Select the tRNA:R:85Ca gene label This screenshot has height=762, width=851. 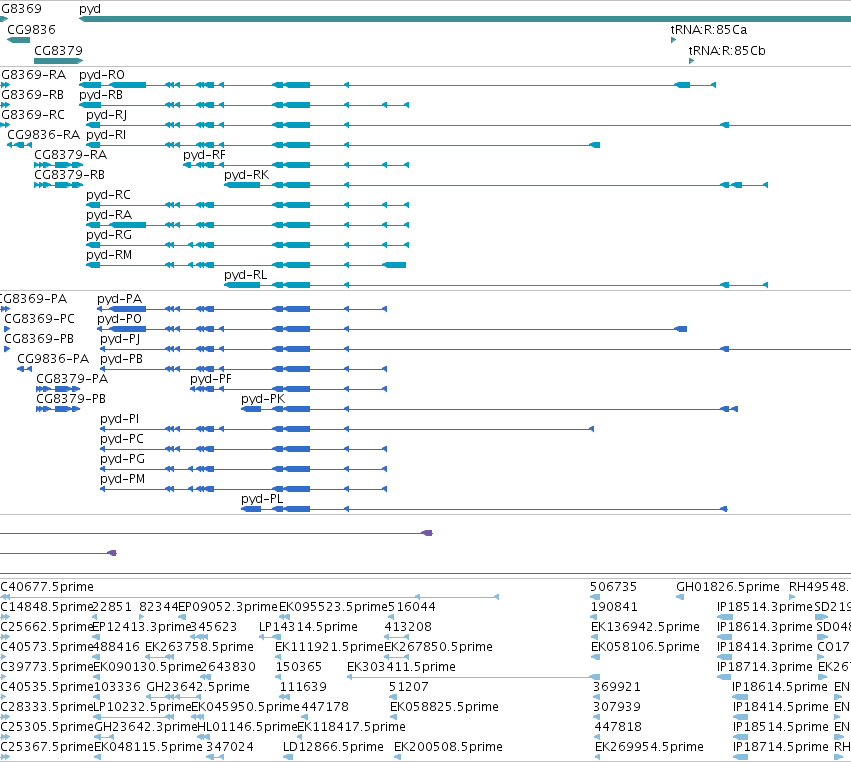coord(709,29)
